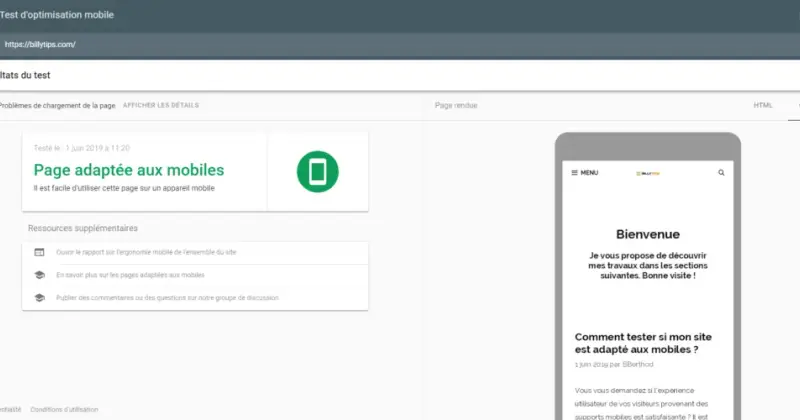Click 'Test d'optimisation mobile' header title
Screen dimensions: 800x420
[57, 15]
